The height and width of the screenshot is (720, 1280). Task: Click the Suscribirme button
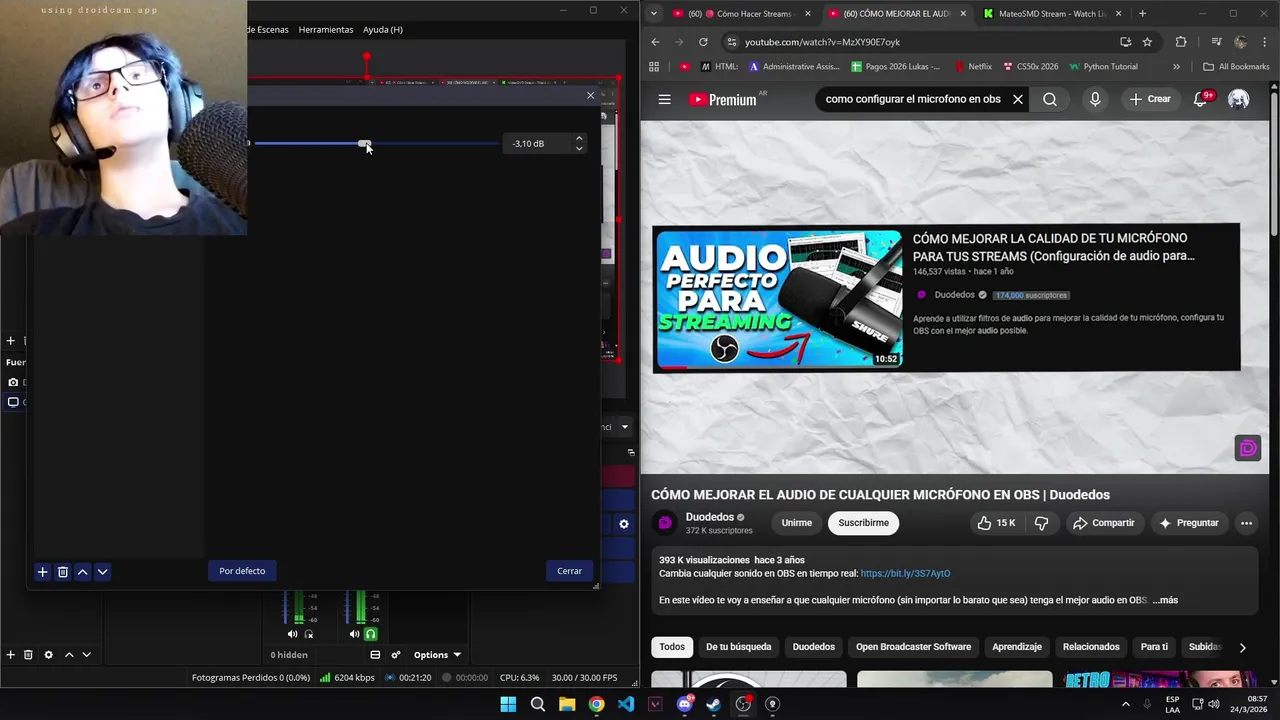[863, 523]
